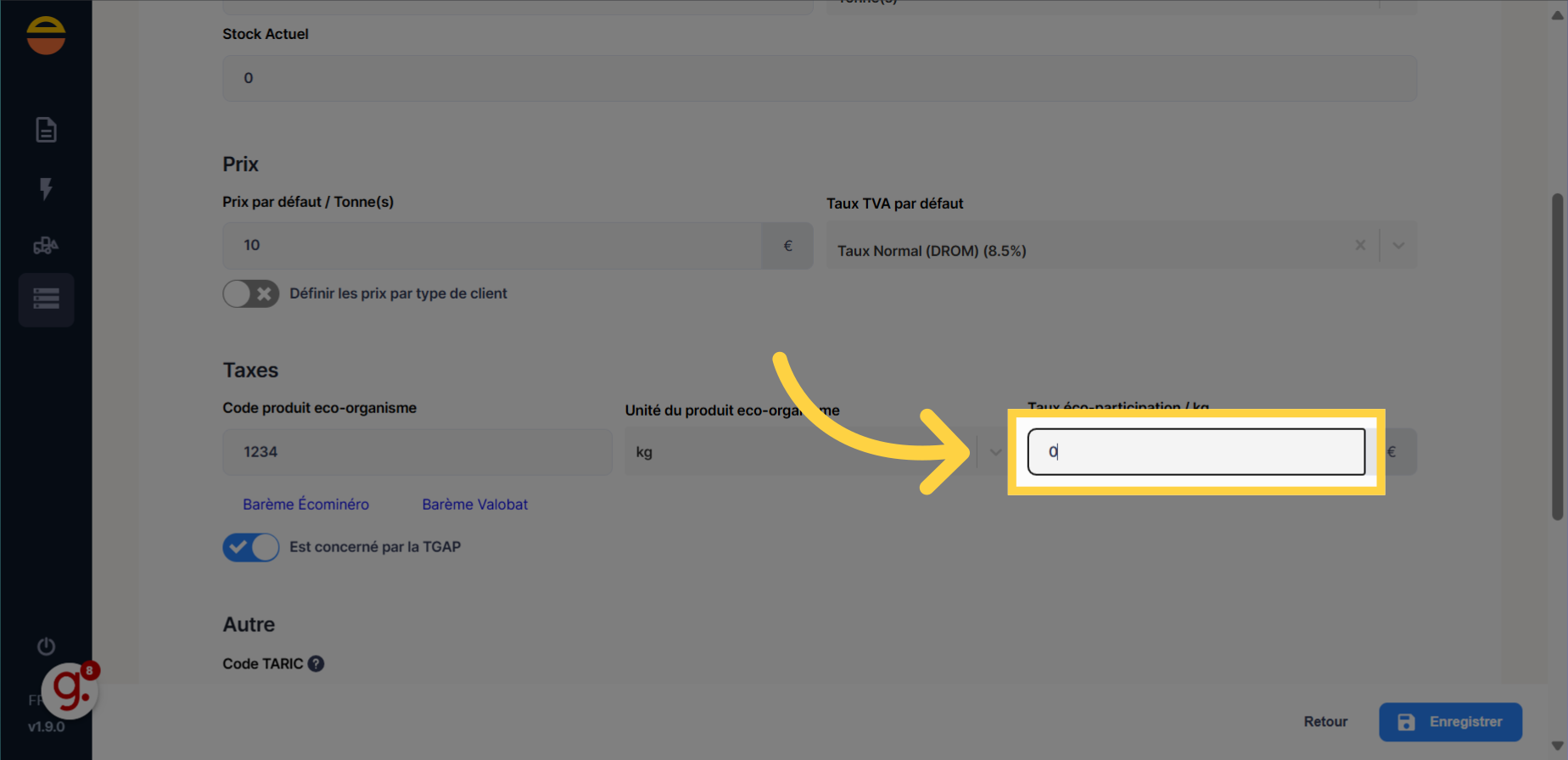Open the Barème Écominéro link

pos(305,505)
